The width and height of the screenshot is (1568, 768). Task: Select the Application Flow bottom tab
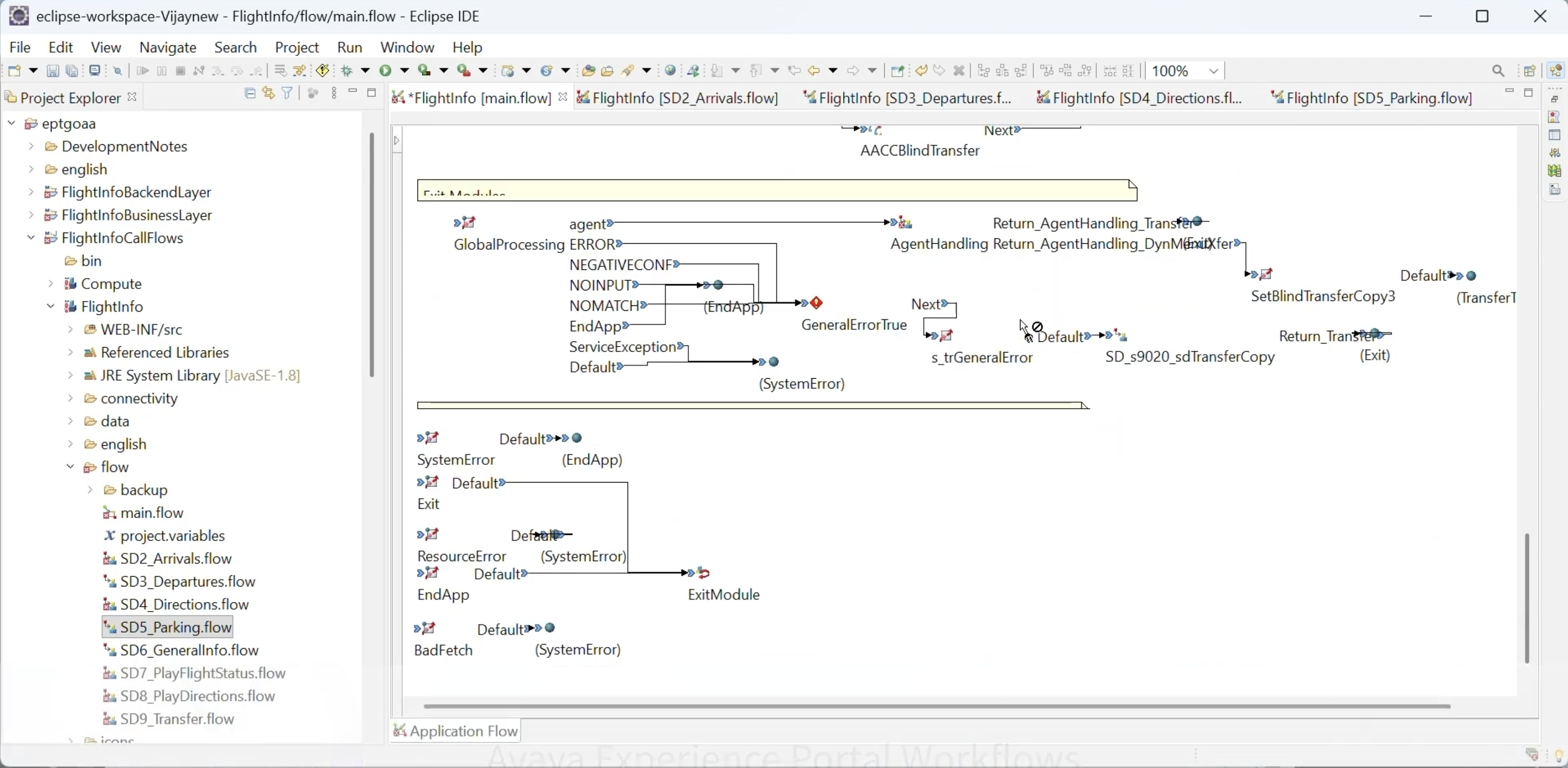455,731
